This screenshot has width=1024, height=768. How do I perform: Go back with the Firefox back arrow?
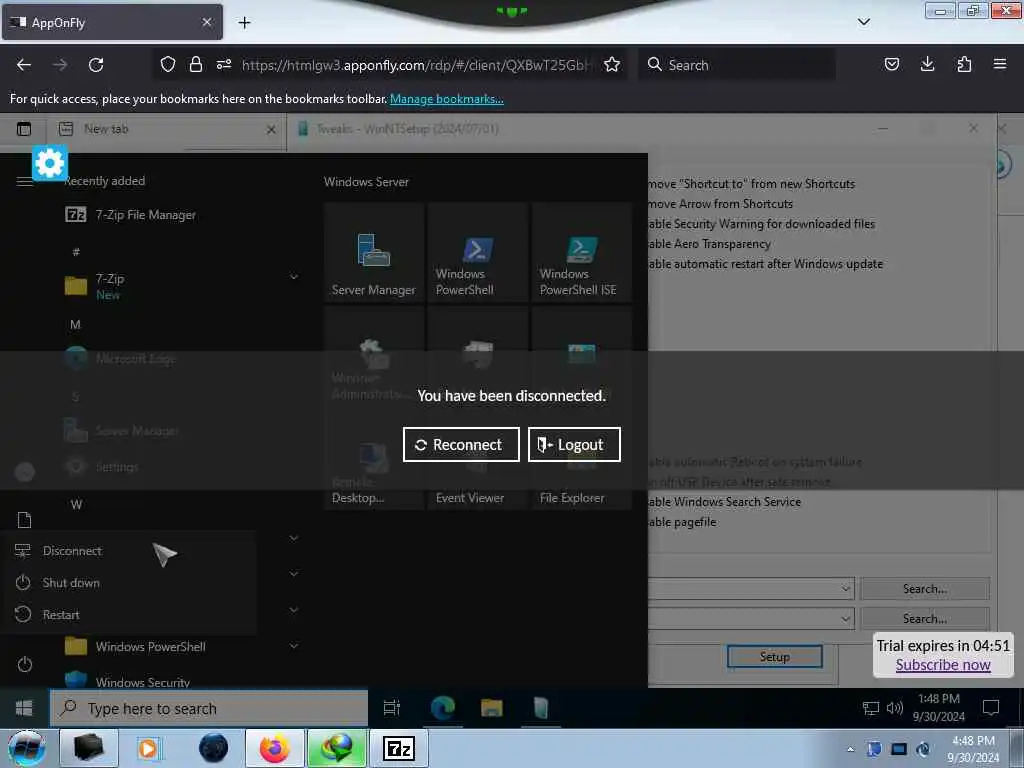(x=24, y=65)
